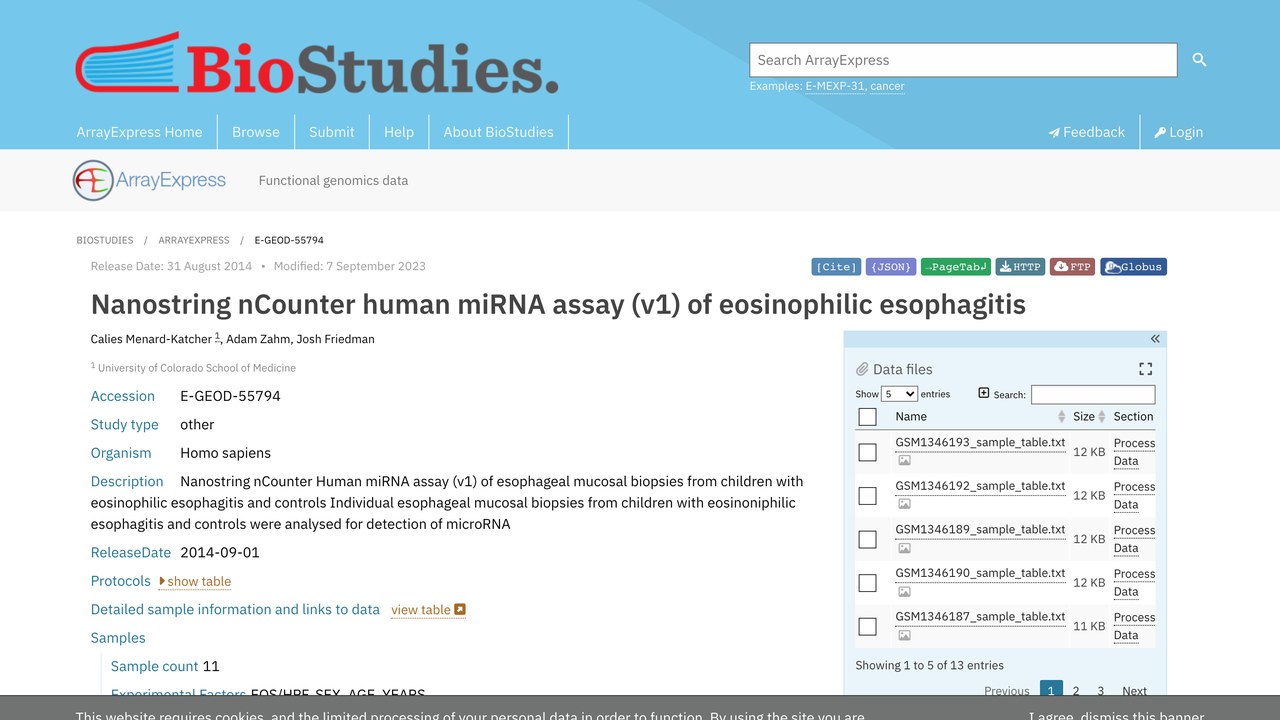Expand Protocols show table
This screenshot has width=1280, height=720.
click(x=195, y=581)
